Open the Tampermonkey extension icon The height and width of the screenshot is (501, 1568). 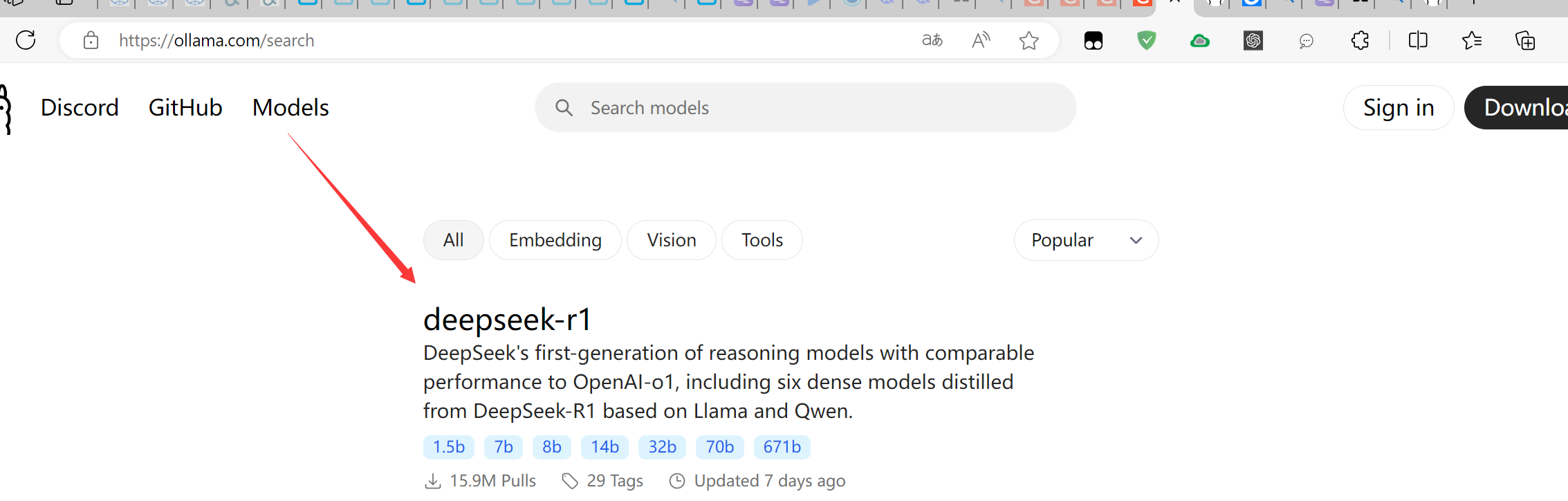(x=1094, y=41)
